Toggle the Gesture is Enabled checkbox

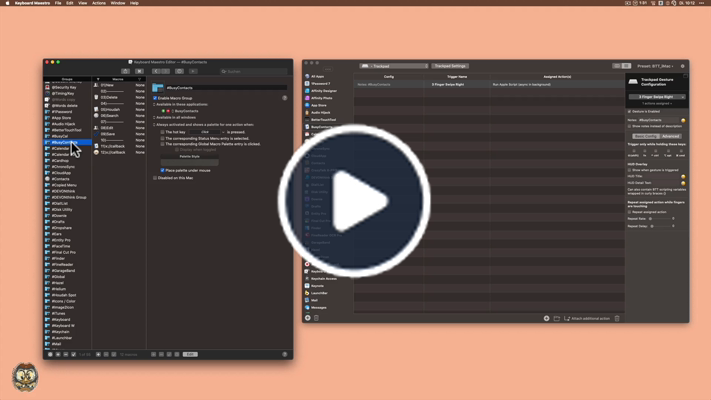click(x=629, y=112)
